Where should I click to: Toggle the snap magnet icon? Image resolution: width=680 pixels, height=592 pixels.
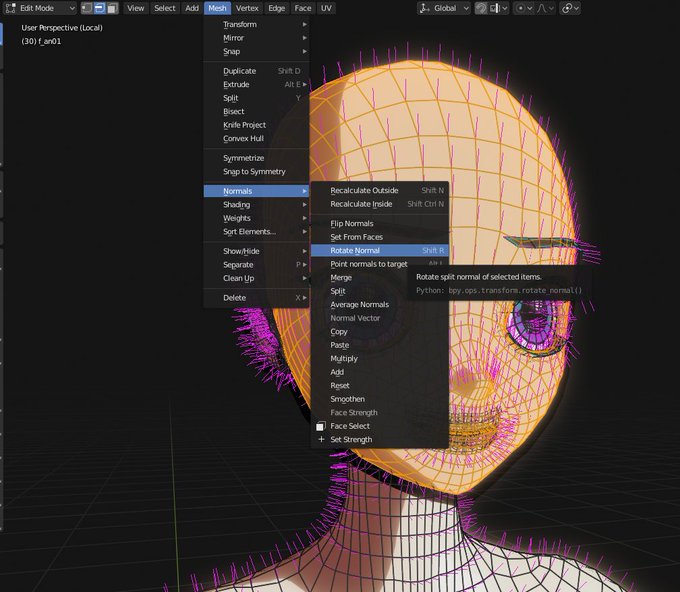(x=481, y=8)
